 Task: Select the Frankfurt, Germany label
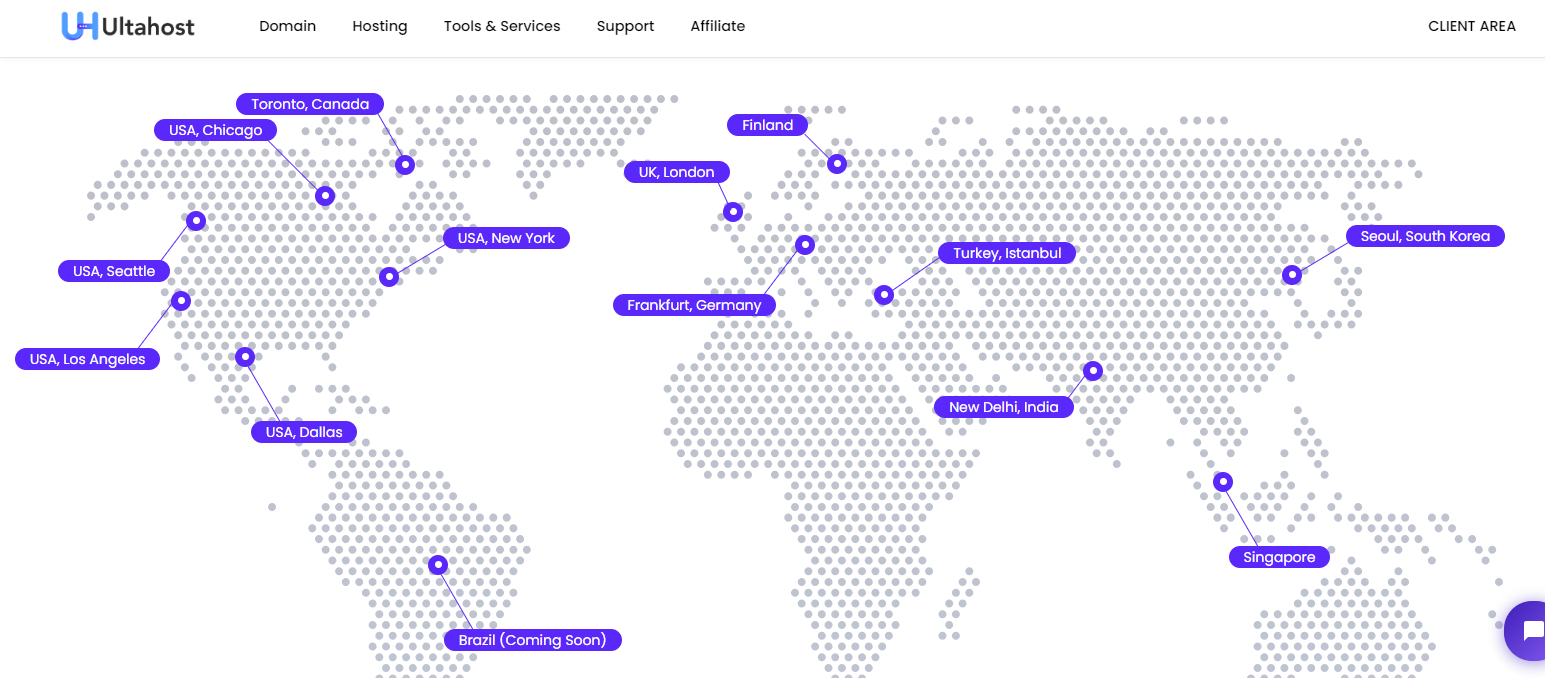pyautogui.click(x=694, y=305)
